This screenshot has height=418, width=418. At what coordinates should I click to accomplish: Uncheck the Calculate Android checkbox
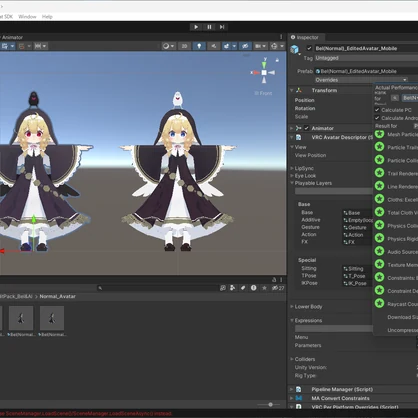[x=377, y=118]
